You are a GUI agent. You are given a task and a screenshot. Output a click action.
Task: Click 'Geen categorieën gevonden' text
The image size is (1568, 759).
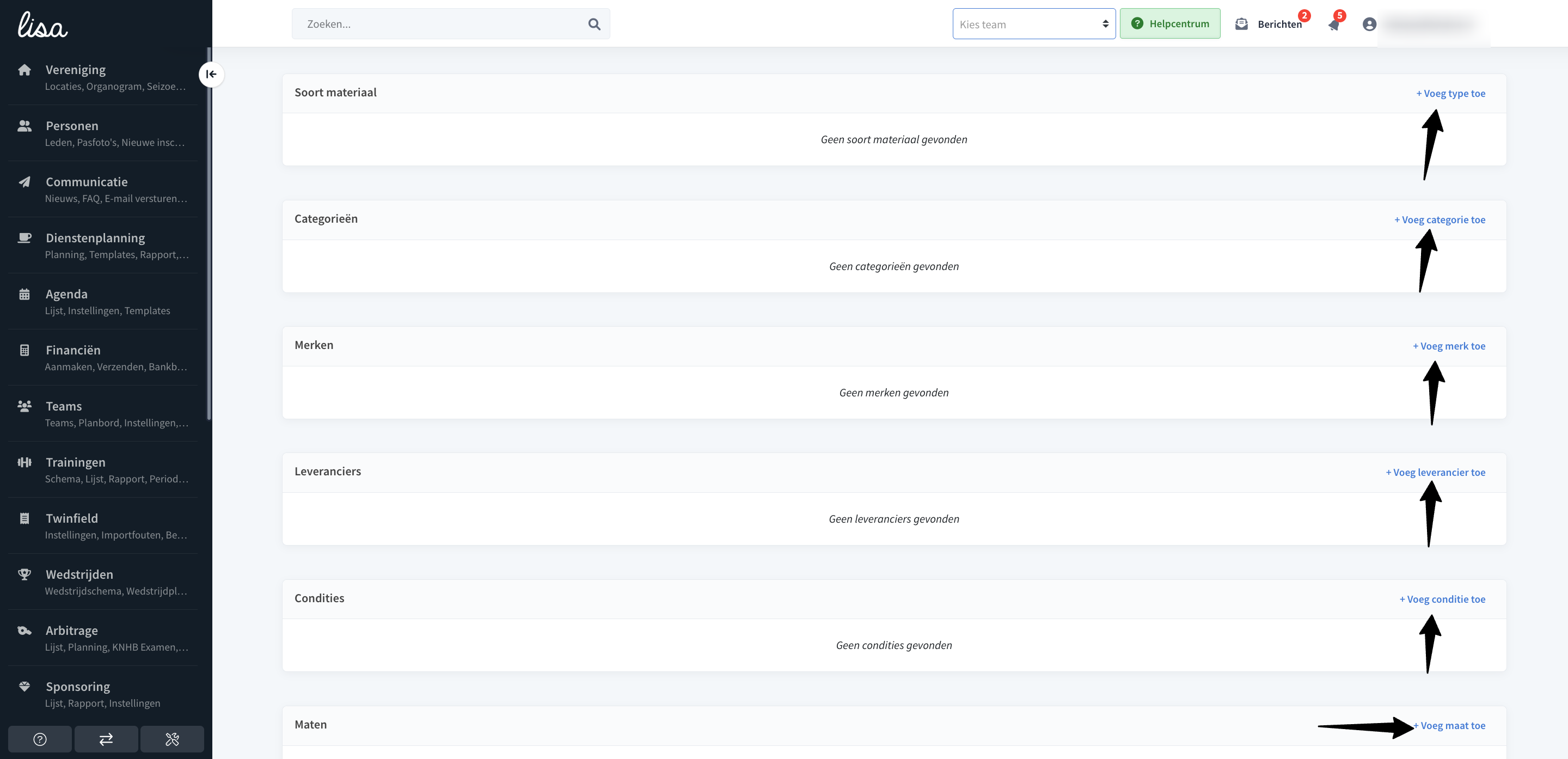(x=893, y=266)
